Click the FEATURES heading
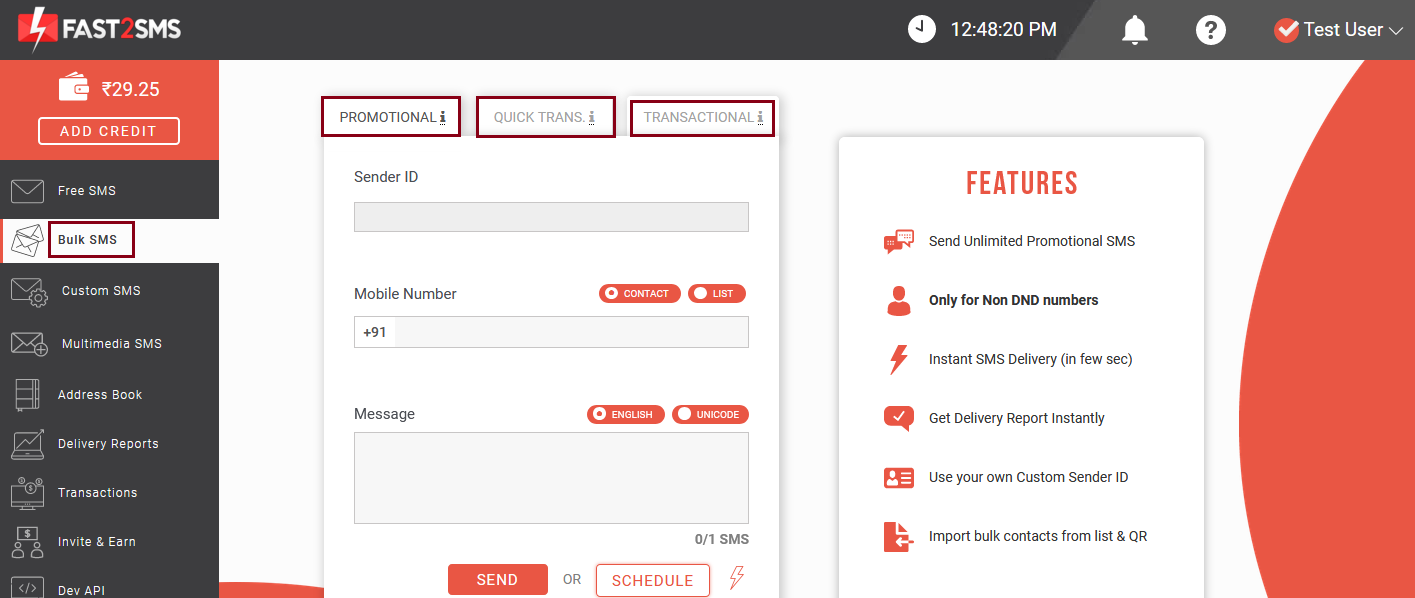 [1022, 183]
